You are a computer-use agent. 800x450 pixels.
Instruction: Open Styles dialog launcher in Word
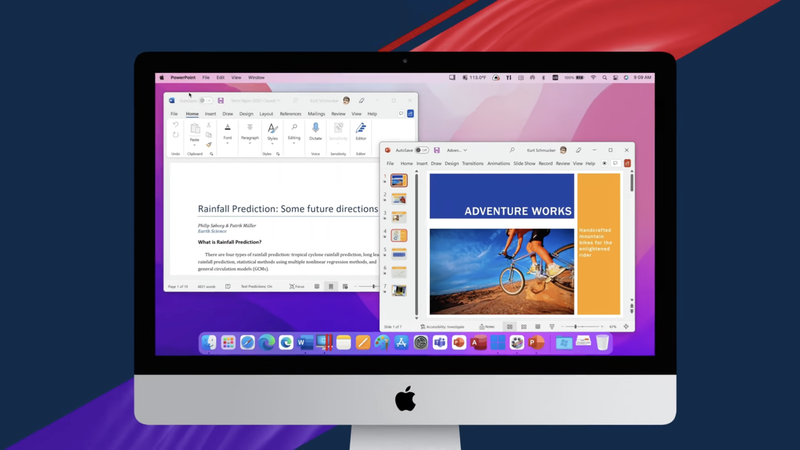pyautogui.click(x=278, y=154)
